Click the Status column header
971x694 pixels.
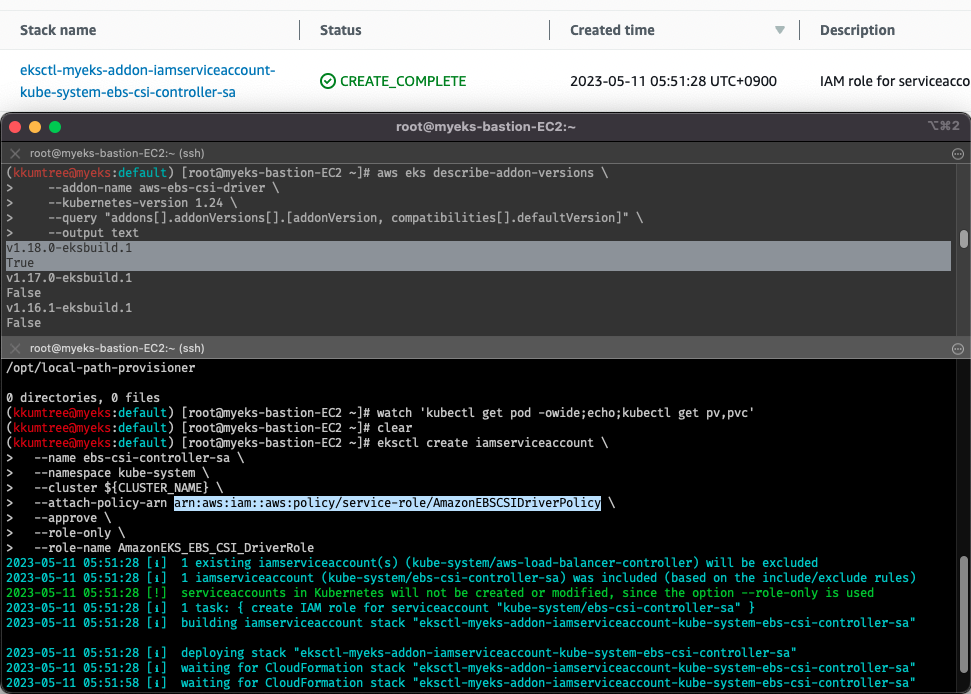[x=341, y=30]
